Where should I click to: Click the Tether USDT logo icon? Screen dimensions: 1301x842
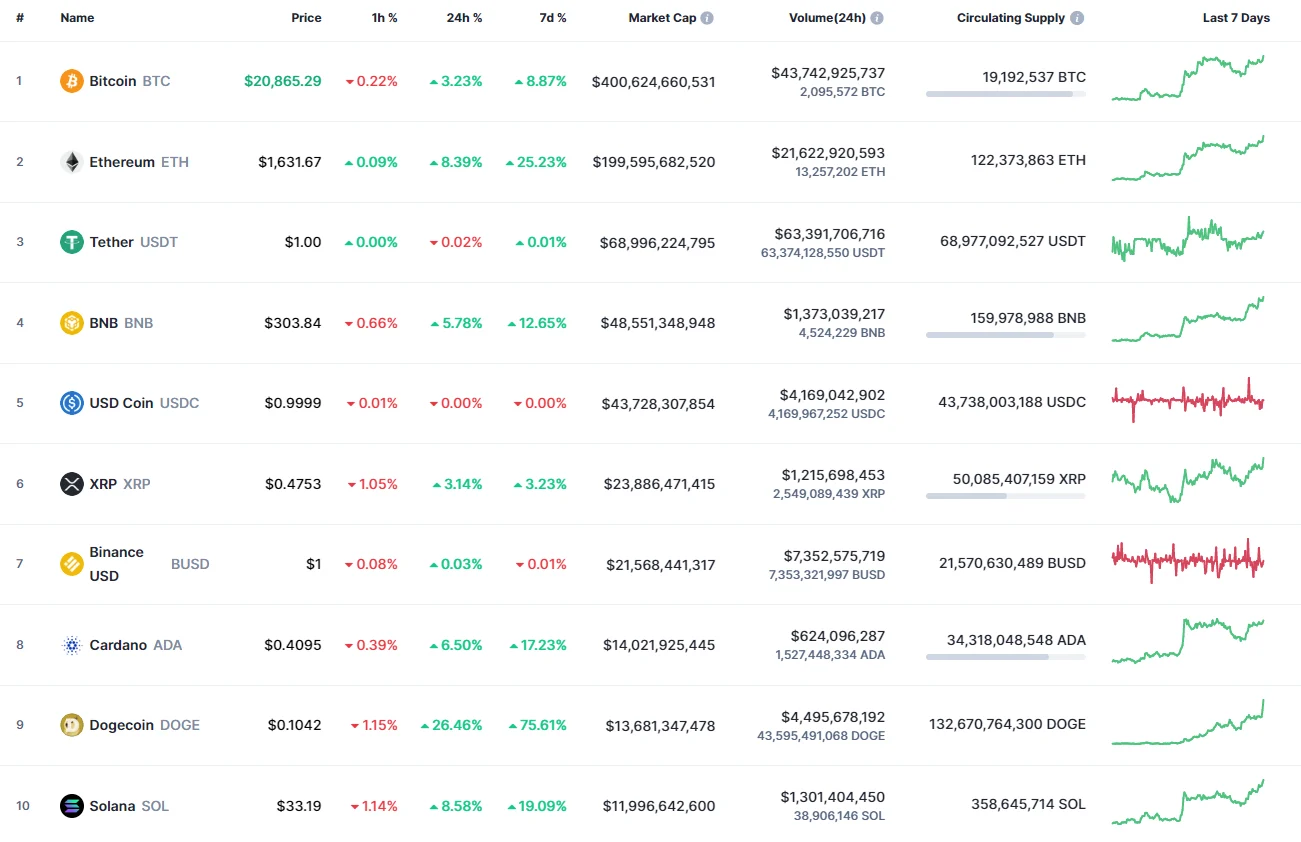69,242
